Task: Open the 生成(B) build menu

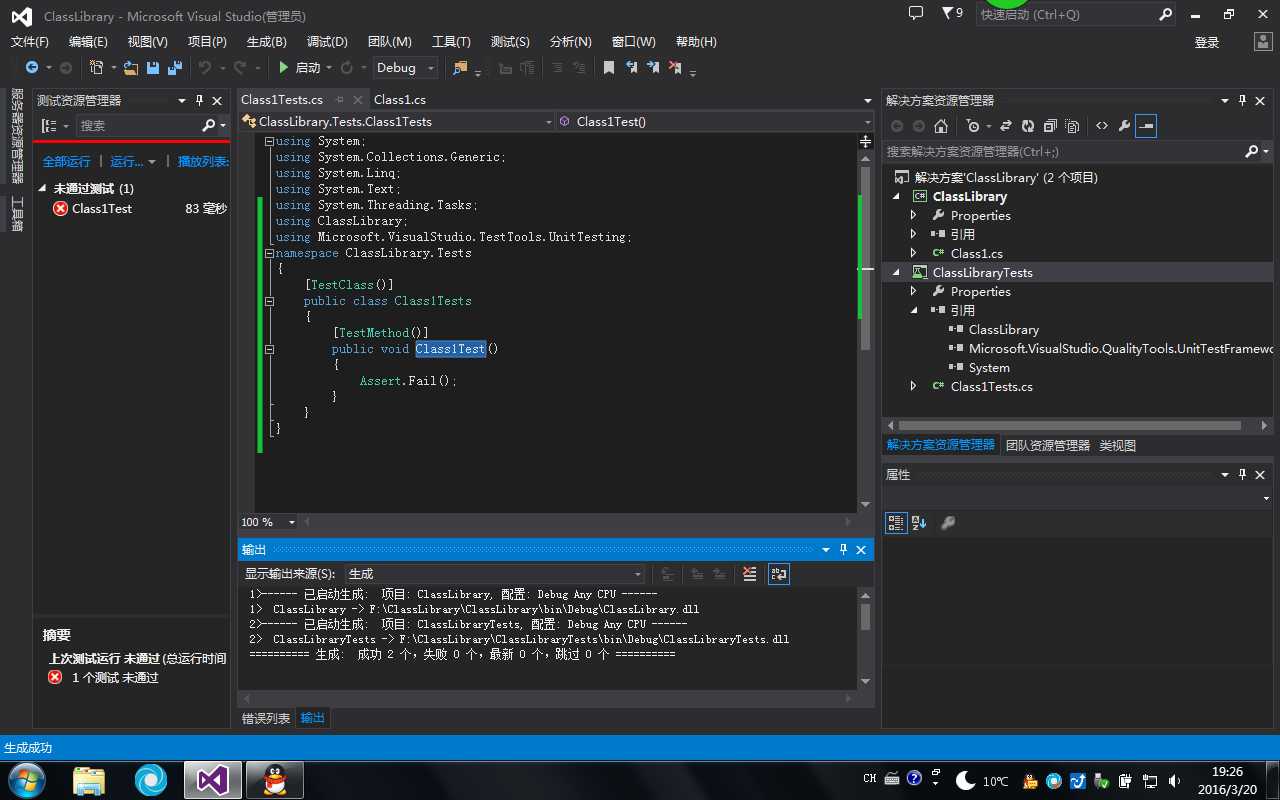Action: click(x=267, y=42)
